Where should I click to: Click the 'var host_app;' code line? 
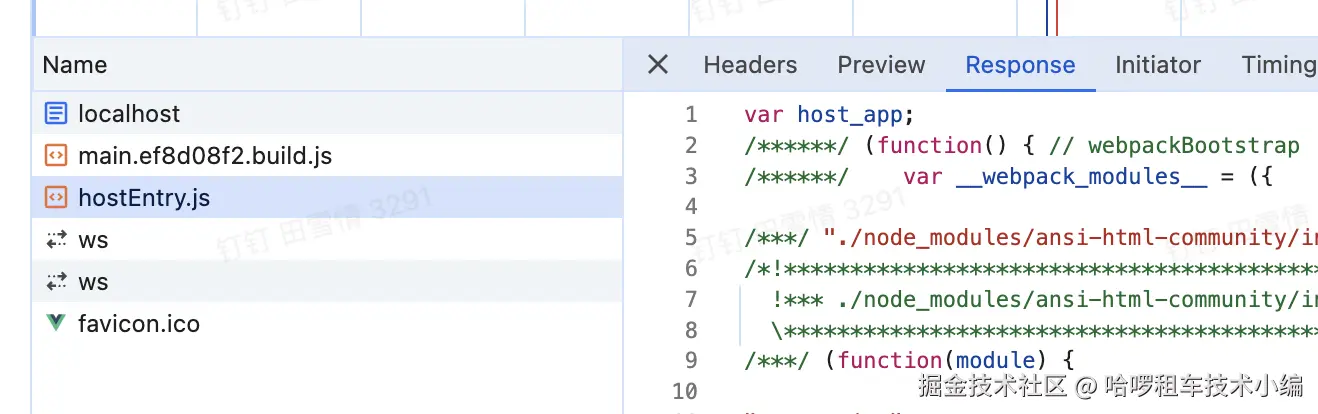(829, 115)
